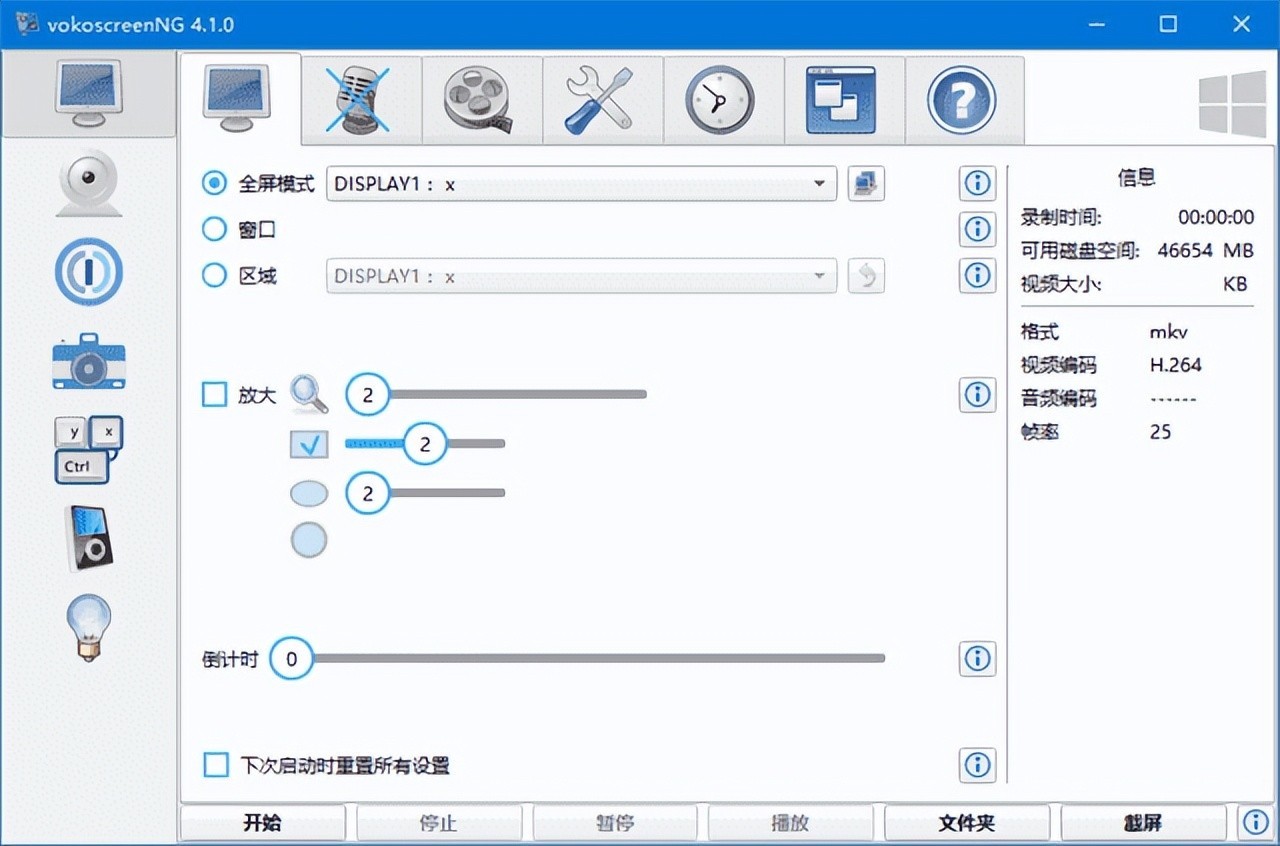Toggle the 下次启动时重置所有设置 checkbox

216,765
